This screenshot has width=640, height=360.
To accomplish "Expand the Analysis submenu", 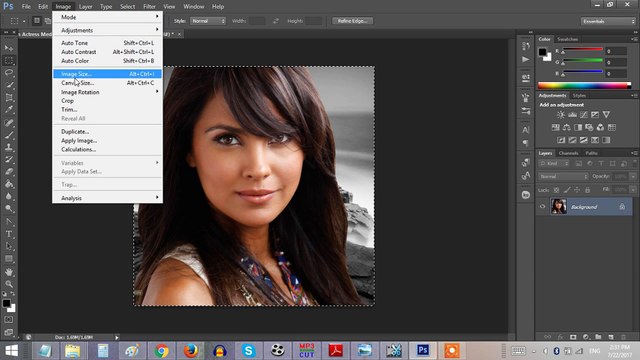I will click(x=108, y=198).
